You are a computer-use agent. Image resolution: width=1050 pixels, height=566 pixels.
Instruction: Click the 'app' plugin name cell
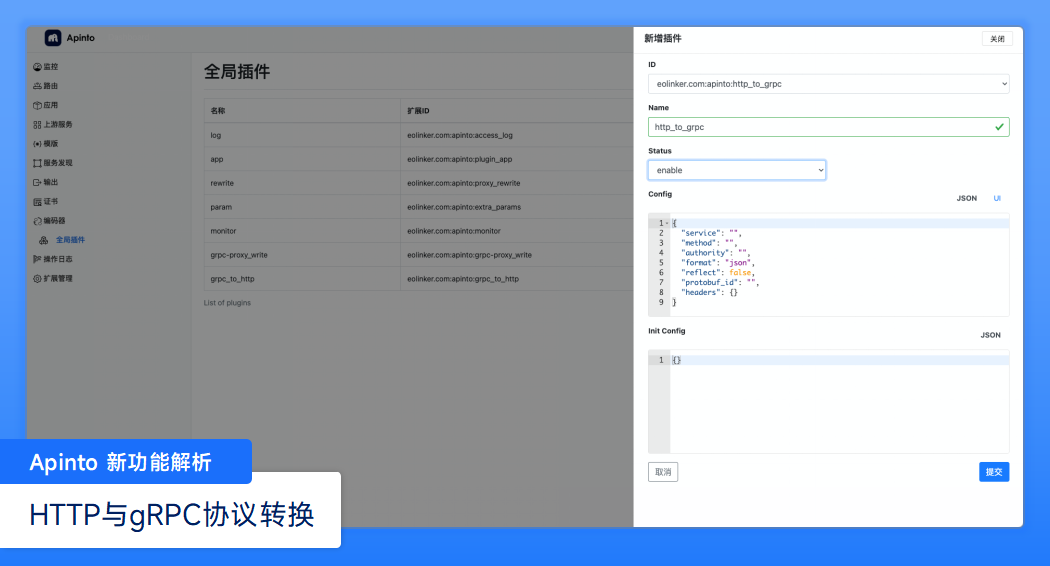click(x=302, y=159)
